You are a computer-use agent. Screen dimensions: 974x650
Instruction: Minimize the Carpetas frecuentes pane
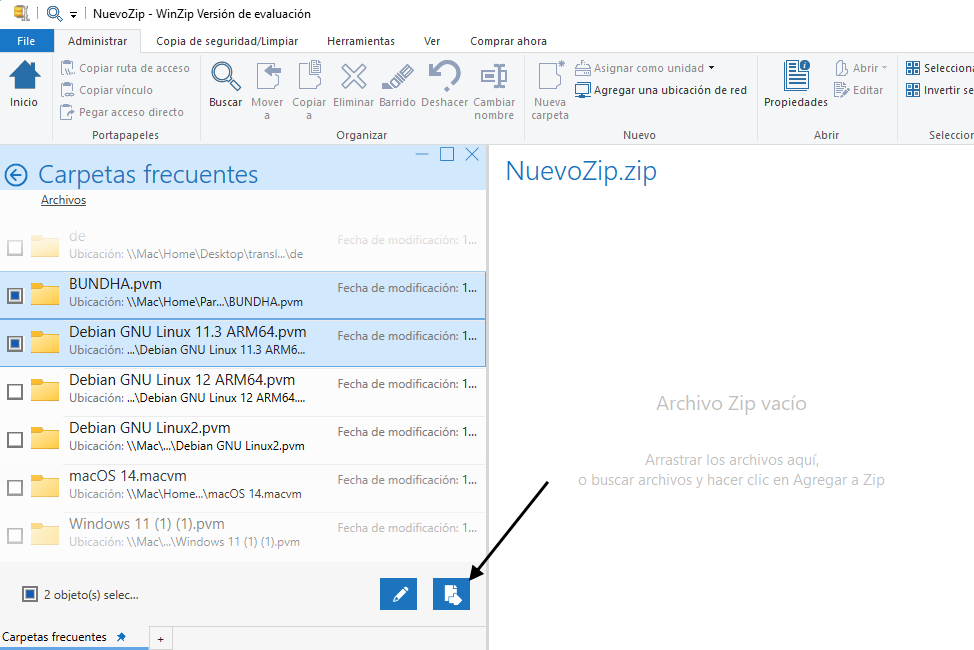(x=422, y=154)
